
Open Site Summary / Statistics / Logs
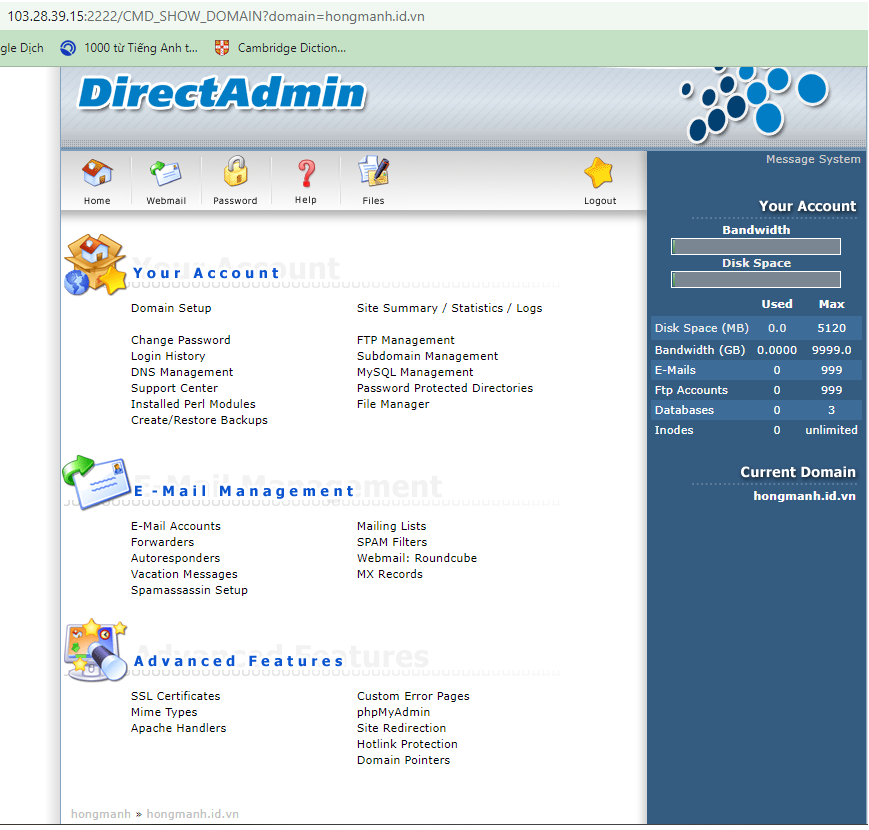[x=449, y=308]
